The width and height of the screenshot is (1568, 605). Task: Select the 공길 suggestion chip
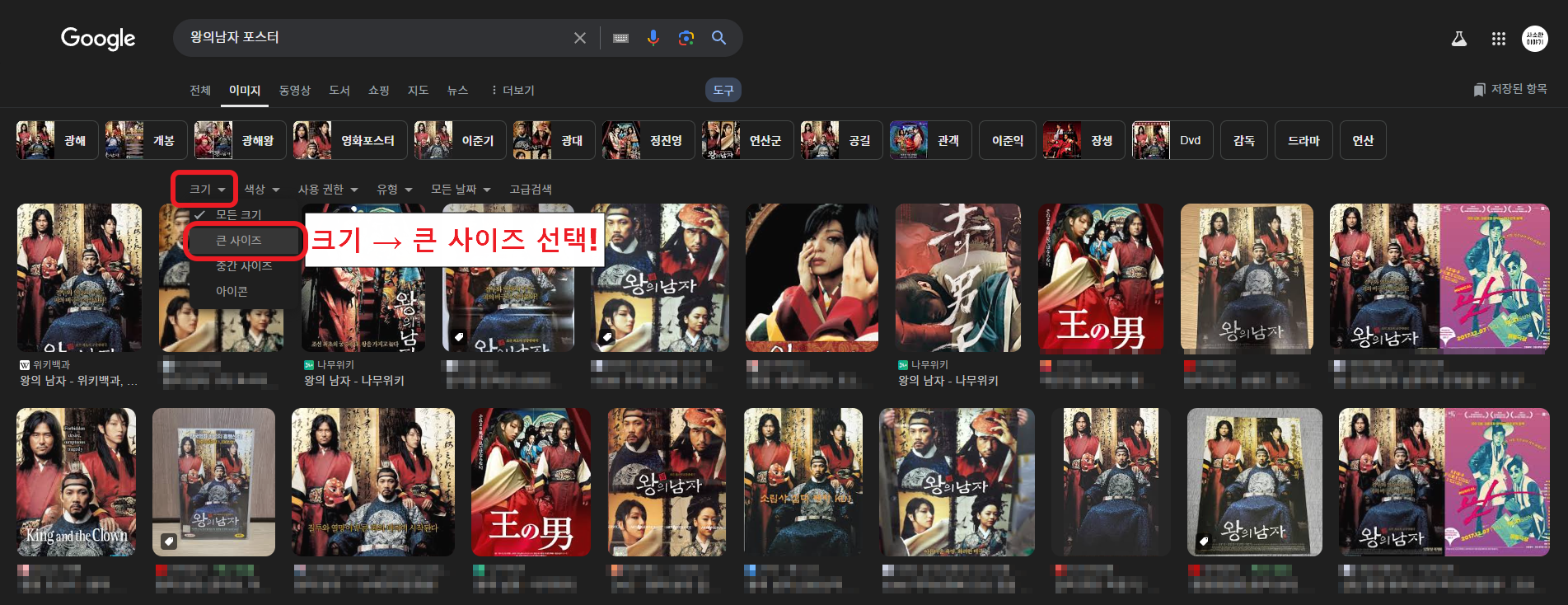(841, 140)
